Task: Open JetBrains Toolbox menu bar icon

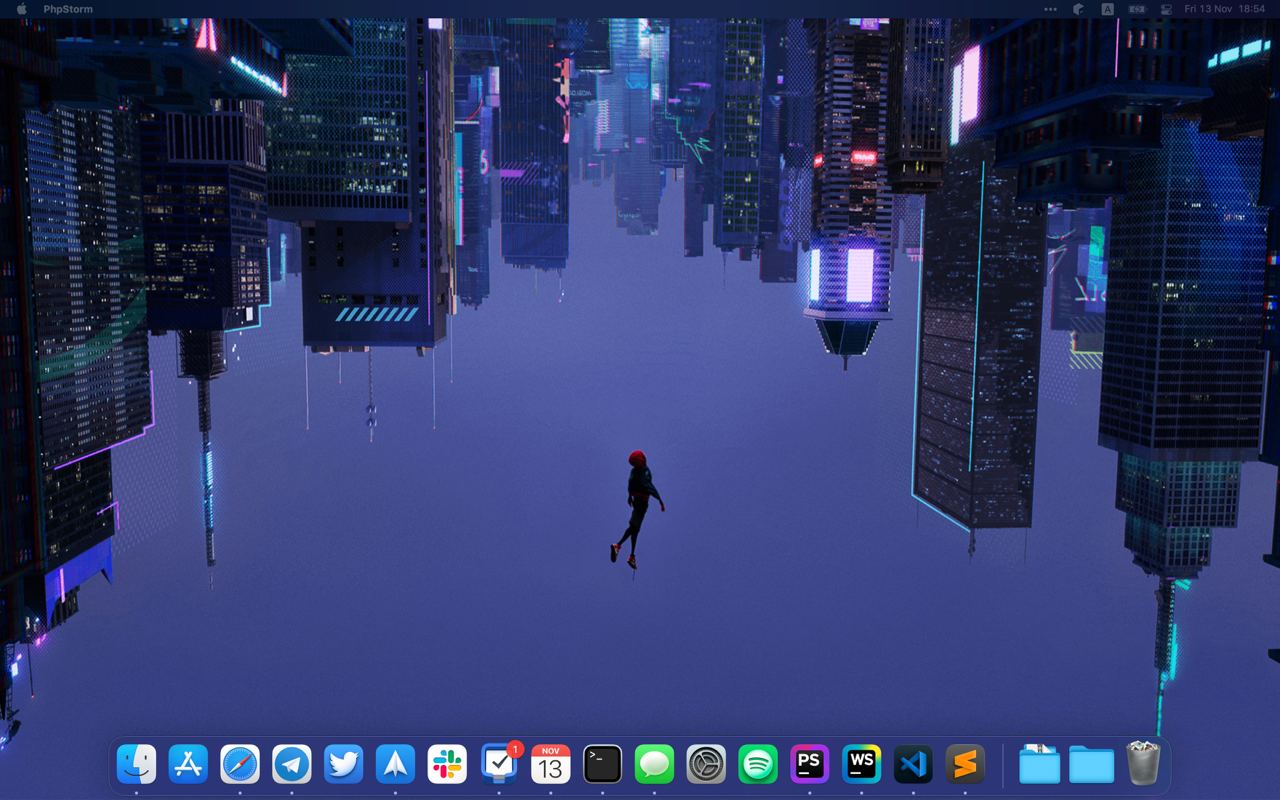Action: pyautogui.click(x=1079, y=9)
